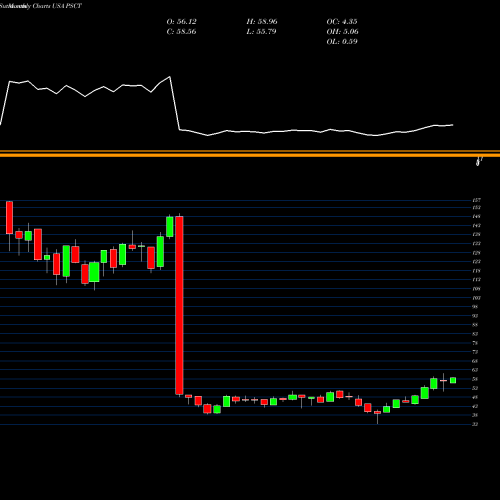
Task: Click the peak of the white line chart
Action: click(x=170, y=77)
